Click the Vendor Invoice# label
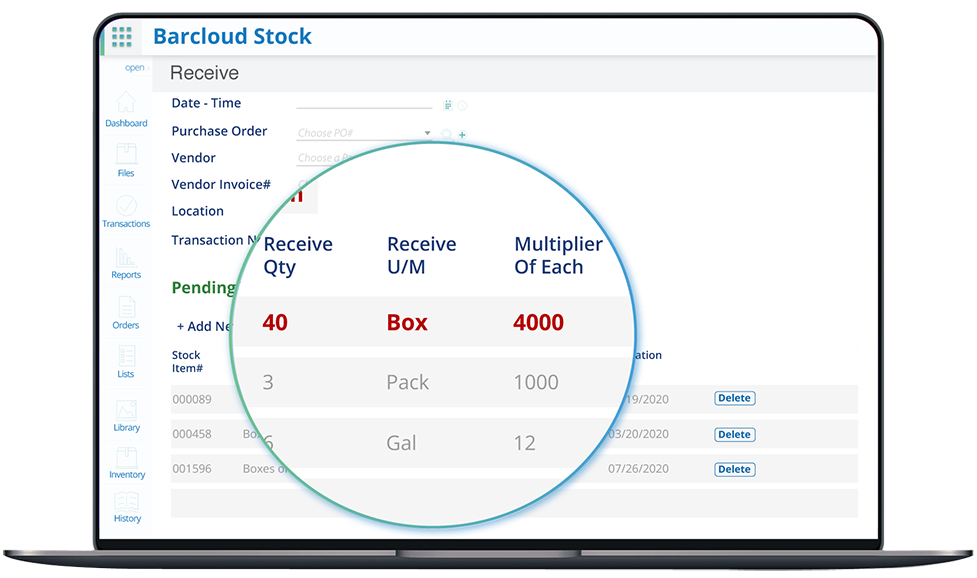This screenshot has height=578, width=977. [221, 184]
